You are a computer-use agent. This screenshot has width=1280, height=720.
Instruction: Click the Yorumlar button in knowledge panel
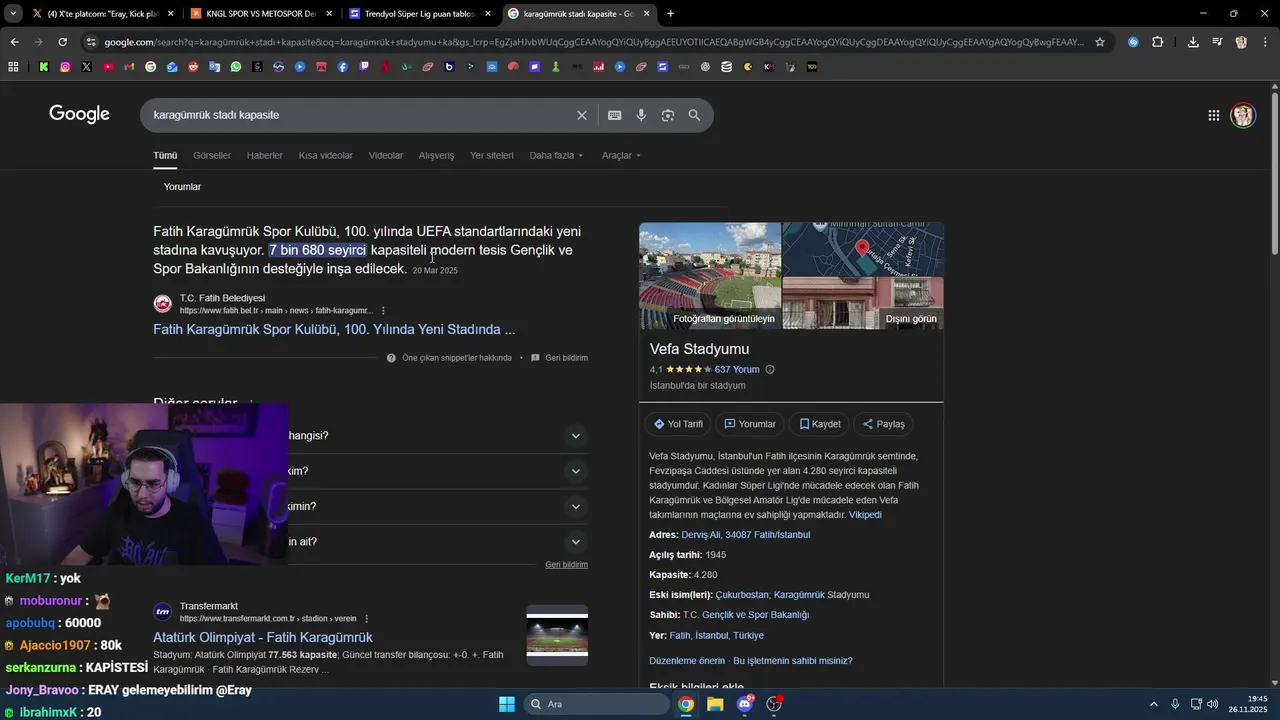coord(750,424)
